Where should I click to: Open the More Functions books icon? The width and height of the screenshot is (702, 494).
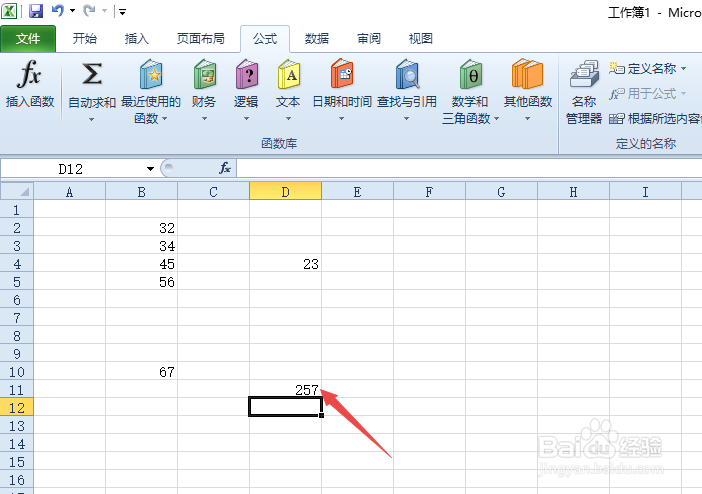[x=527, y=73]
